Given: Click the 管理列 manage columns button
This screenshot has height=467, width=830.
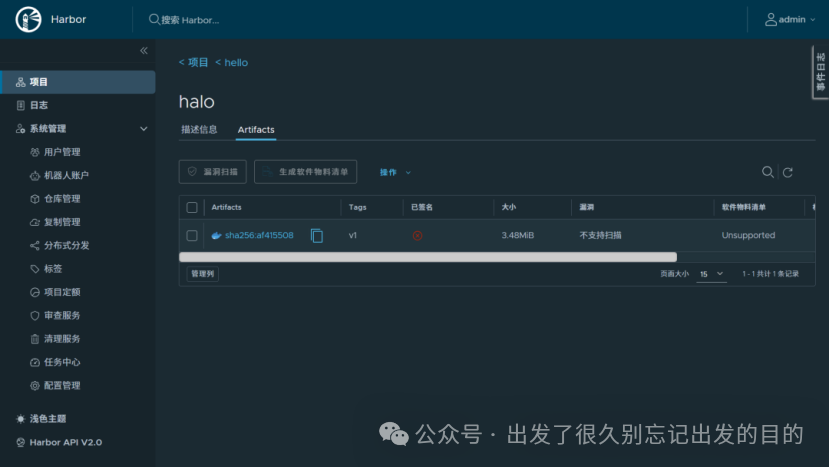Looking at the screenshot, I should 203,274.
